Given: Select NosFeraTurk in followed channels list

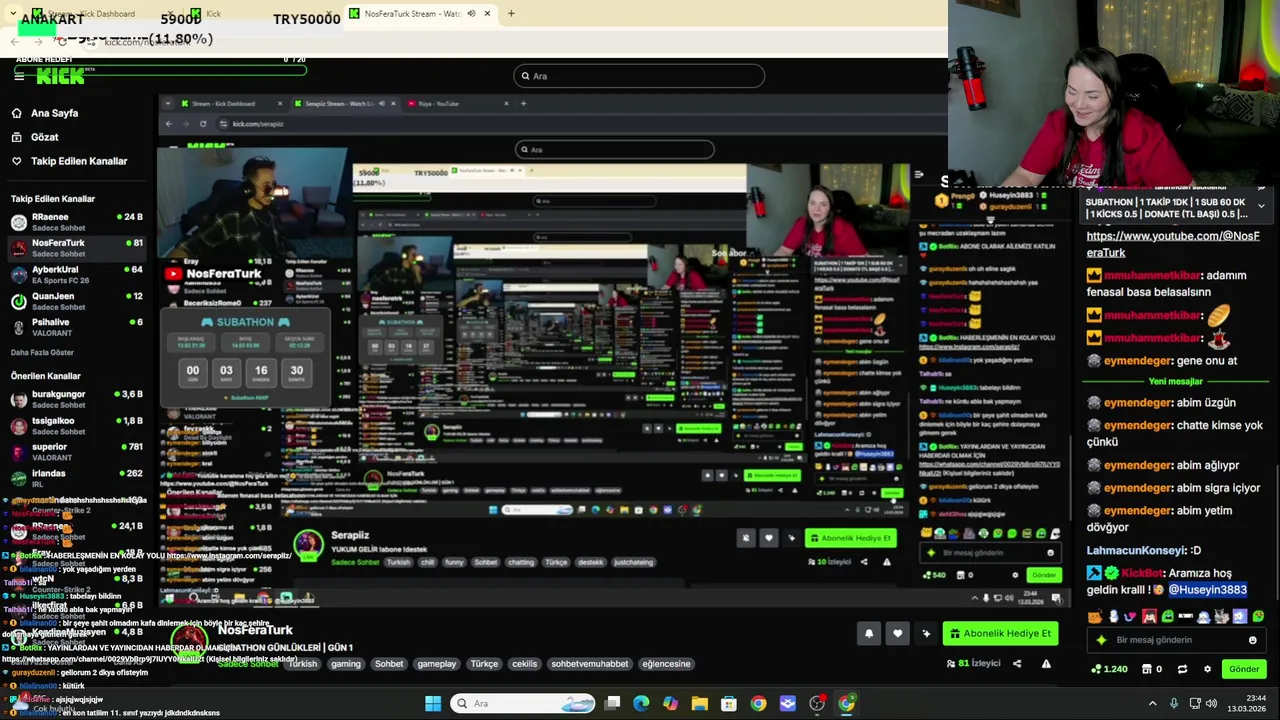Looking at the screenshot, I should point(76,247).
